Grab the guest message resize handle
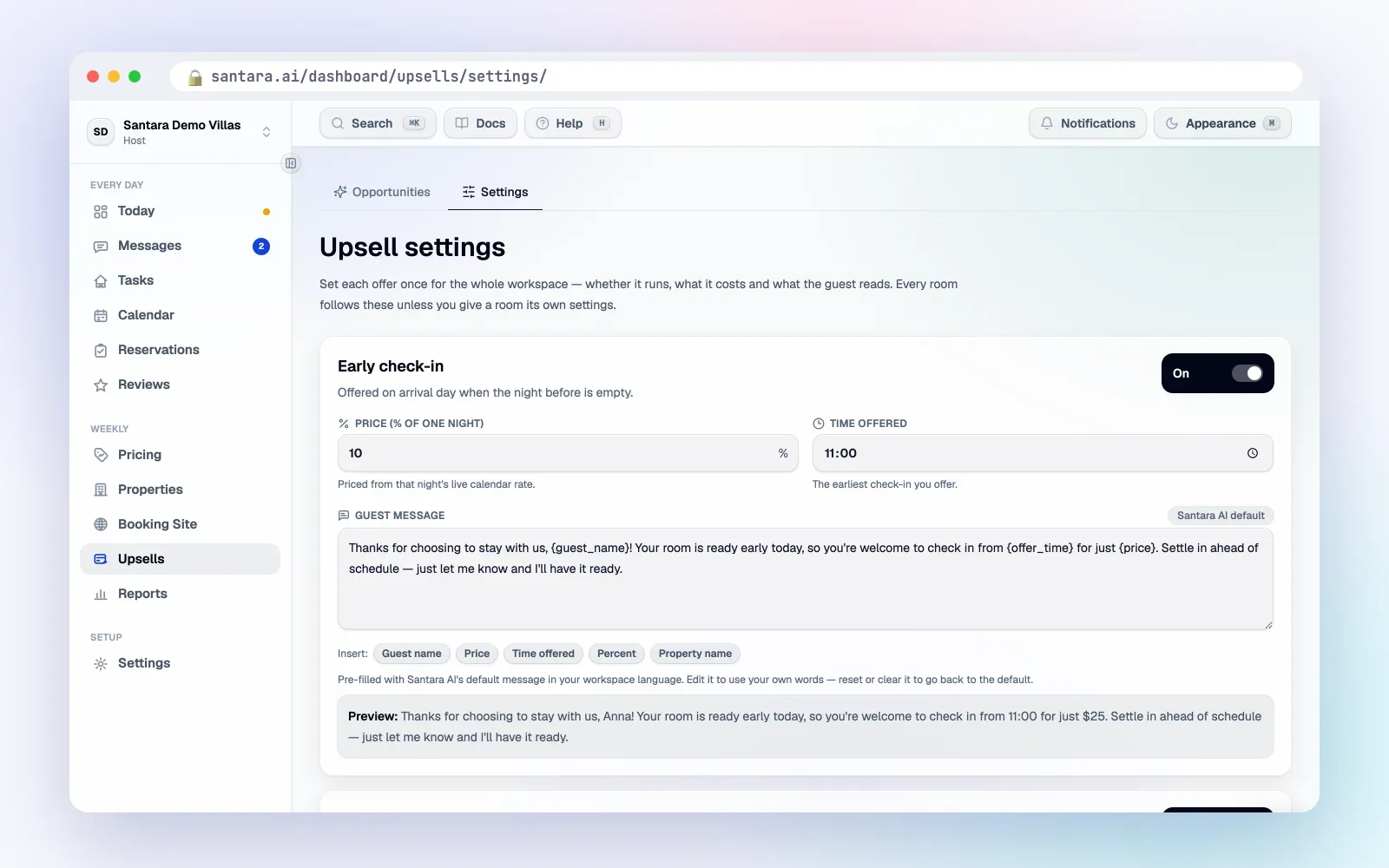Screen dimensions: 1389x868 tap(1268, 625)
